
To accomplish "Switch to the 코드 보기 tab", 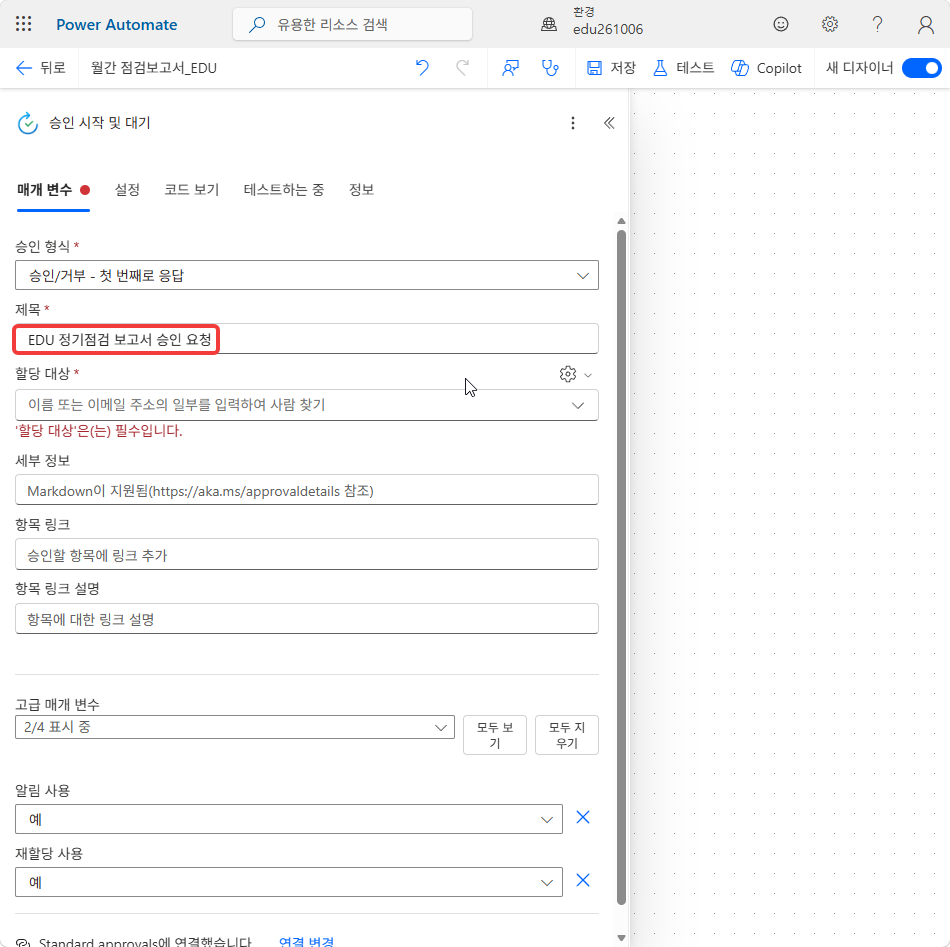I will pyautogui.click(x=191, y=190).
